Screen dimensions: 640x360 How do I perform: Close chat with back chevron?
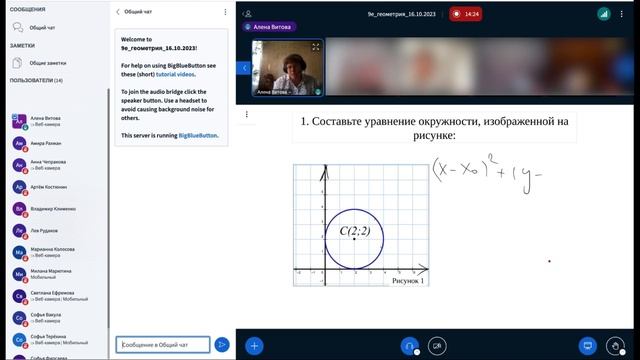(118, 12)
